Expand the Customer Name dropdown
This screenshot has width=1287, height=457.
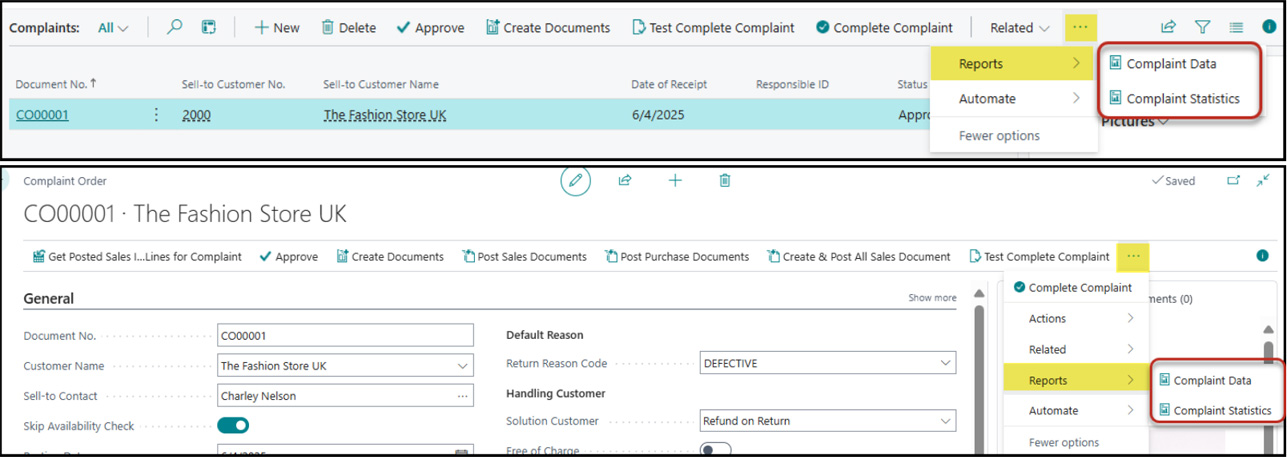click(x=462, y=367)
